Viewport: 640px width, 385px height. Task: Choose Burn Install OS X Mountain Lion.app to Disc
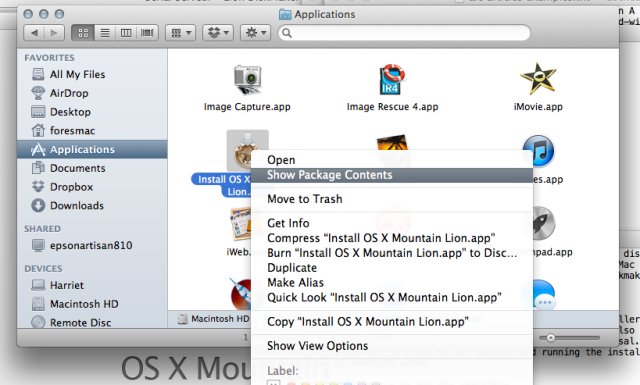pos(392,253)
